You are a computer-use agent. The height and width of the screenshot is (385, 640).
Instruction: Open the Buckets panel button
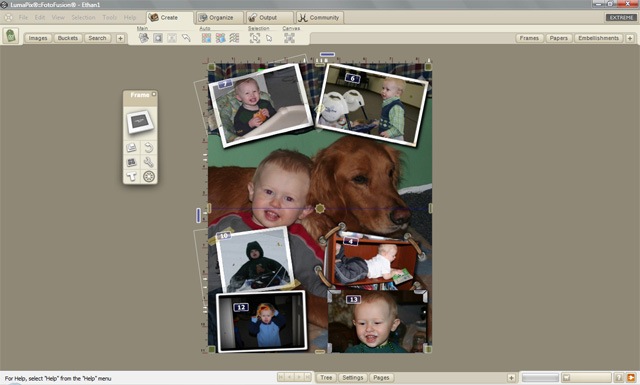[68, 38]
